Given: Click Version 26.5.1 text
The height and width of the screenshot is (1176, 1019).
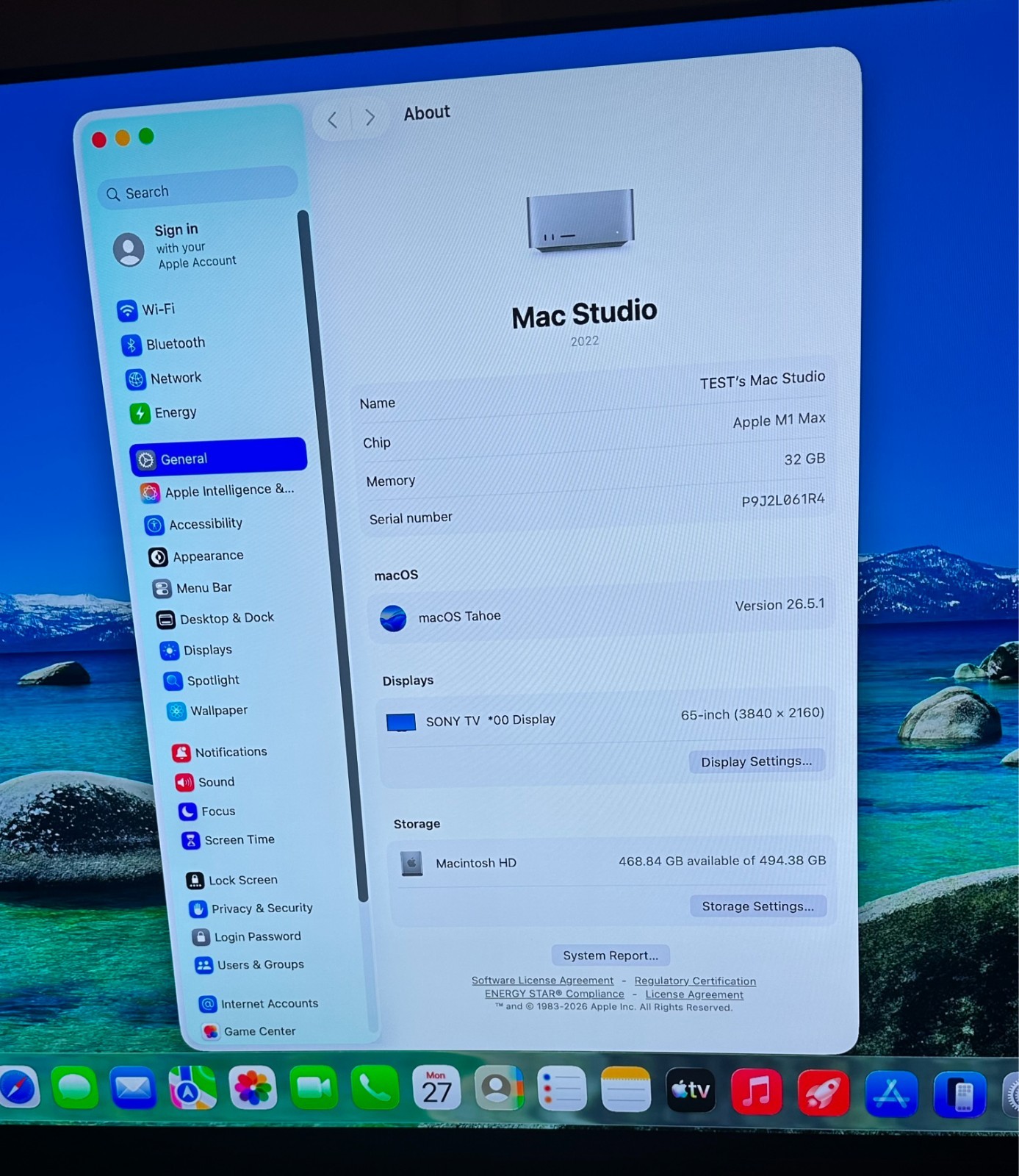Looking at the screenshot, I should 779,604.
